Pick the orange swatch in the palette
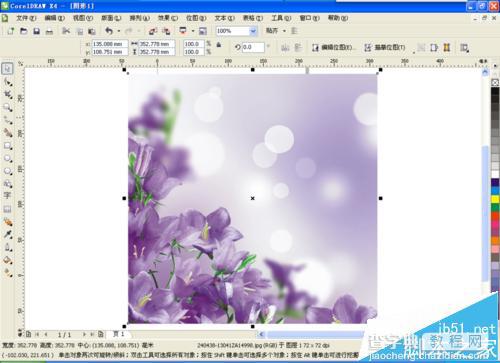This screenshot has width=500, height=363. (495, 241)
